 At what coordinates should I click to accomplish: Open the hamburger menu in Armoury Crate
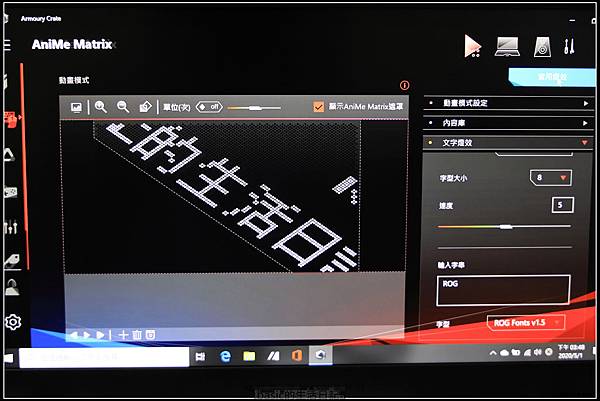point(7,45)
